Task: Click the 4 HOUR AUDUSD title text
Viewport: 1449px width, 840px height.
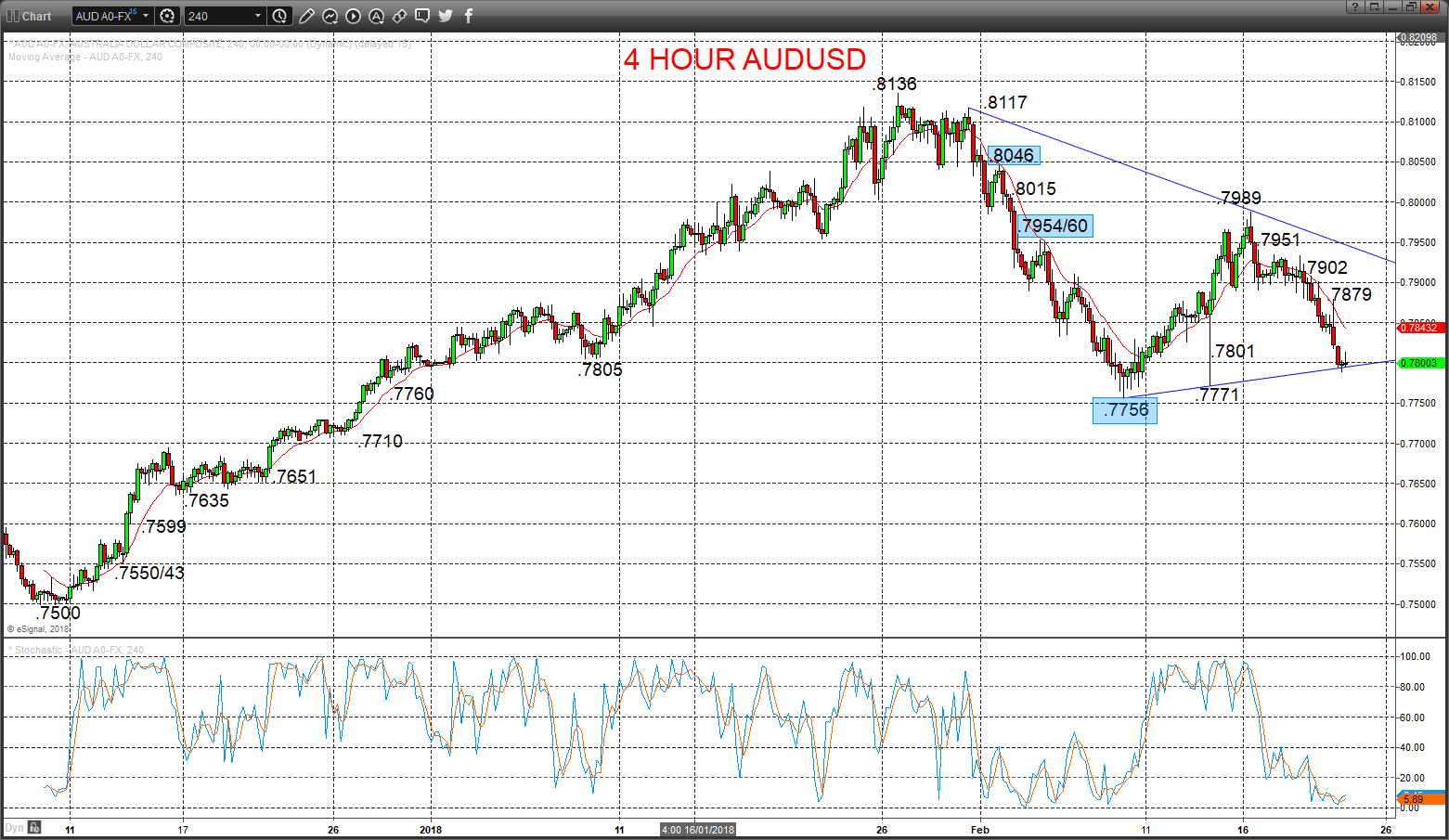Action: [744, 58]
